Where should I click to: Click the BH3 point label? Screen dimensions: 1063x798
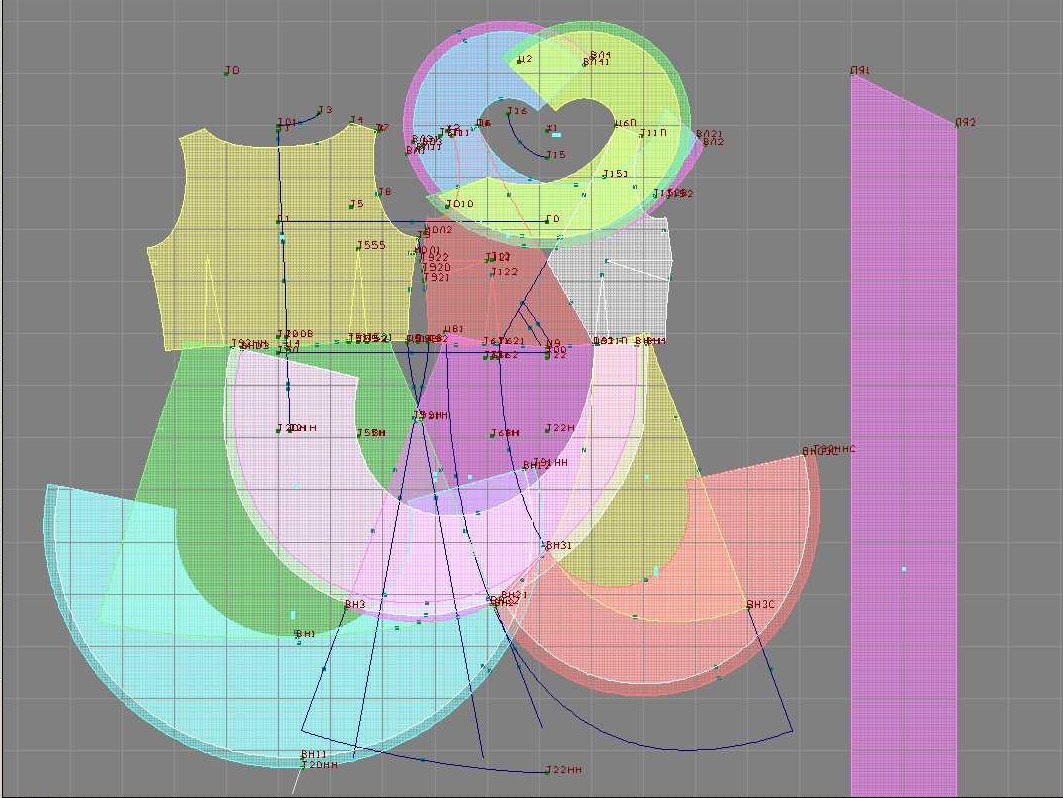pyautogui.click(x=347, y=605)
